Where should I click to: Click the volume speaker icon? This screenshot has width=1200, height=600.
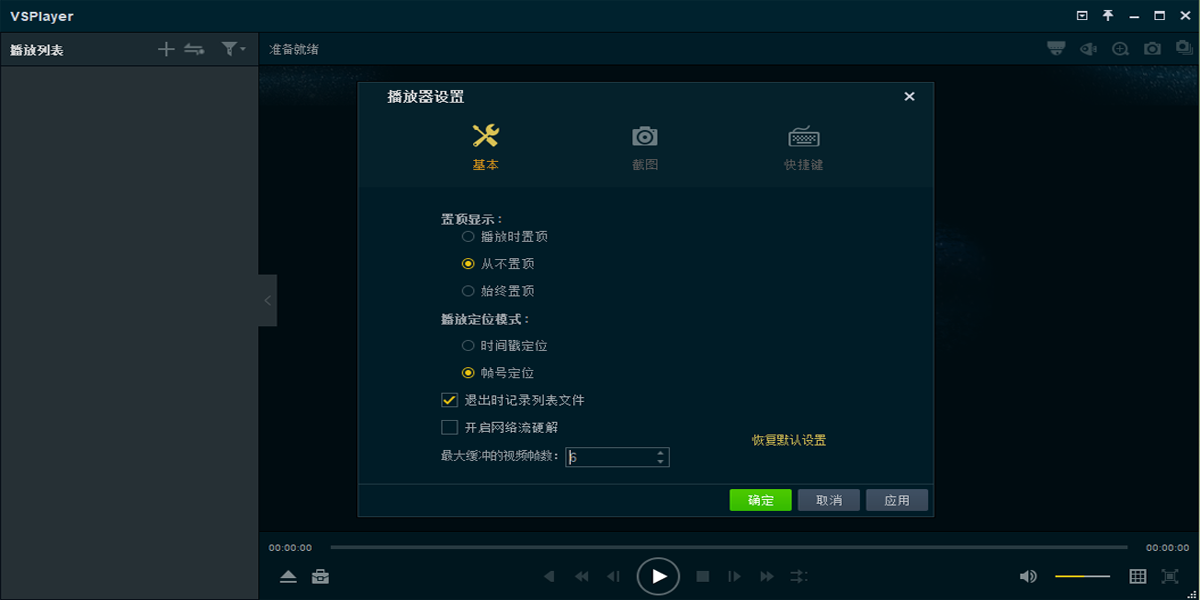pyautogui.click(x=1028, y=577)
